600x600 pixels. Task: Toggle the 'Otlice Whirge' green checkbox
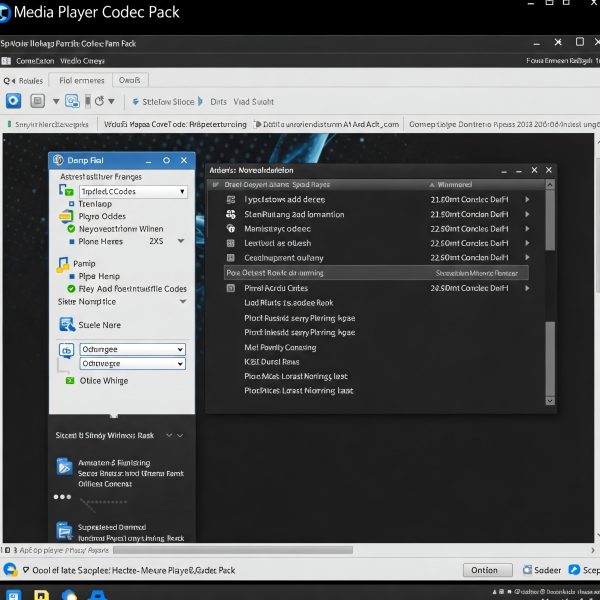(x=70, y=380)
